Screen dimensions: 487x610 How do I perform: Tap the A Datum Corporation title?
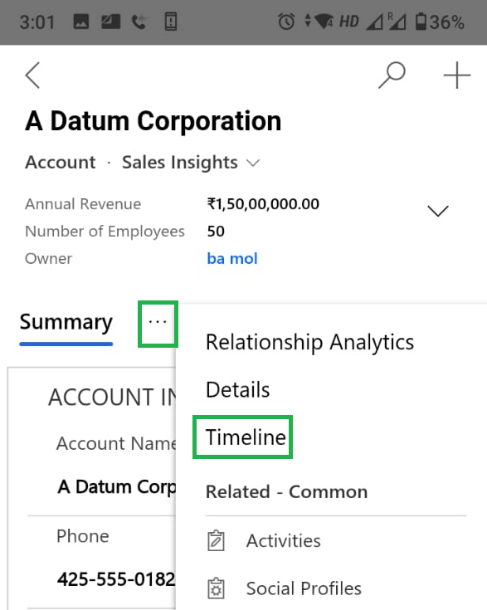coord(153,121)
